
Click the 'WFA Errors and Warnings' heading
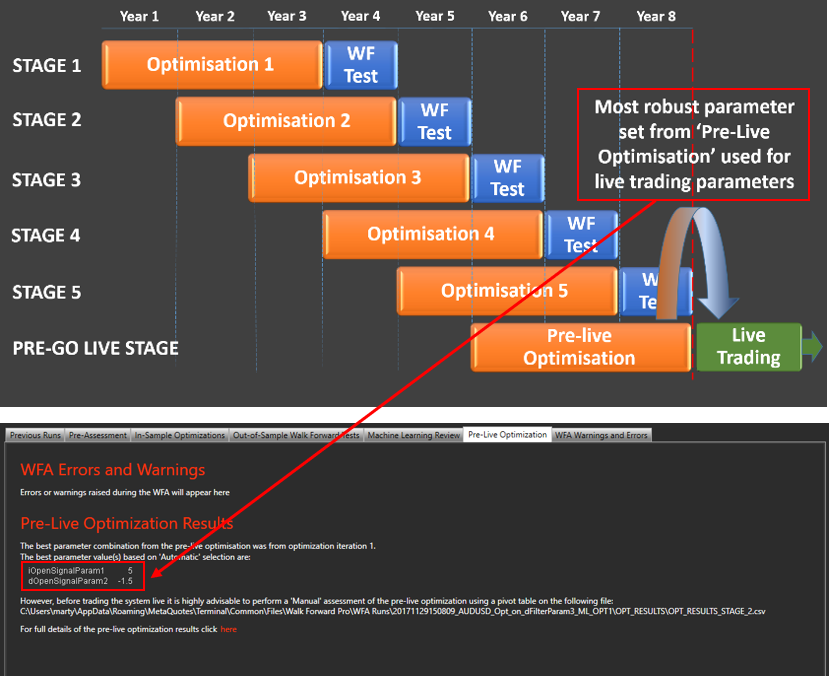pos(113,470)
